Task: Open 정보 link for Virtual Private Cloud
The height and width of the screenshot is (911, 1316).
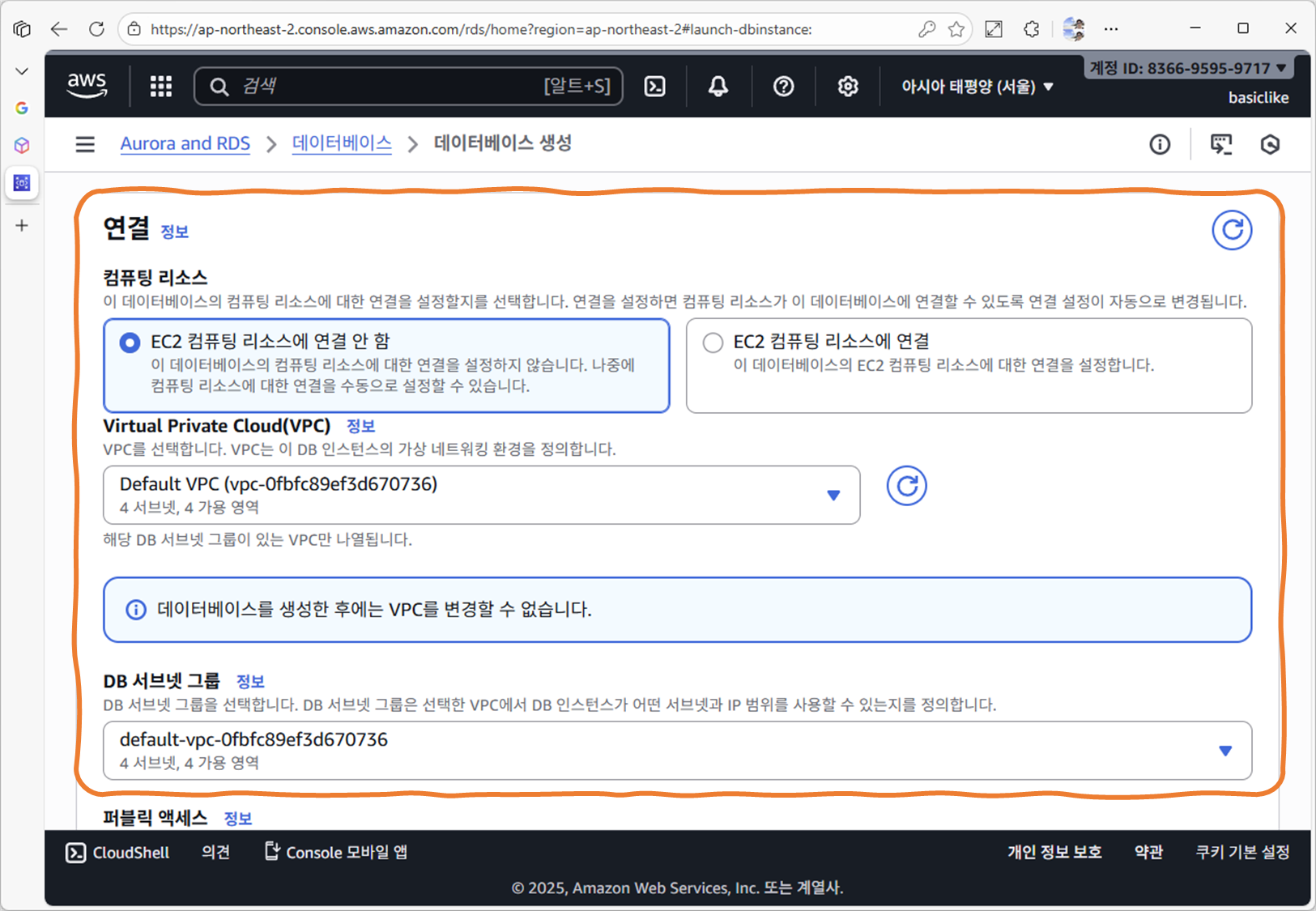Action: [360, 426]
